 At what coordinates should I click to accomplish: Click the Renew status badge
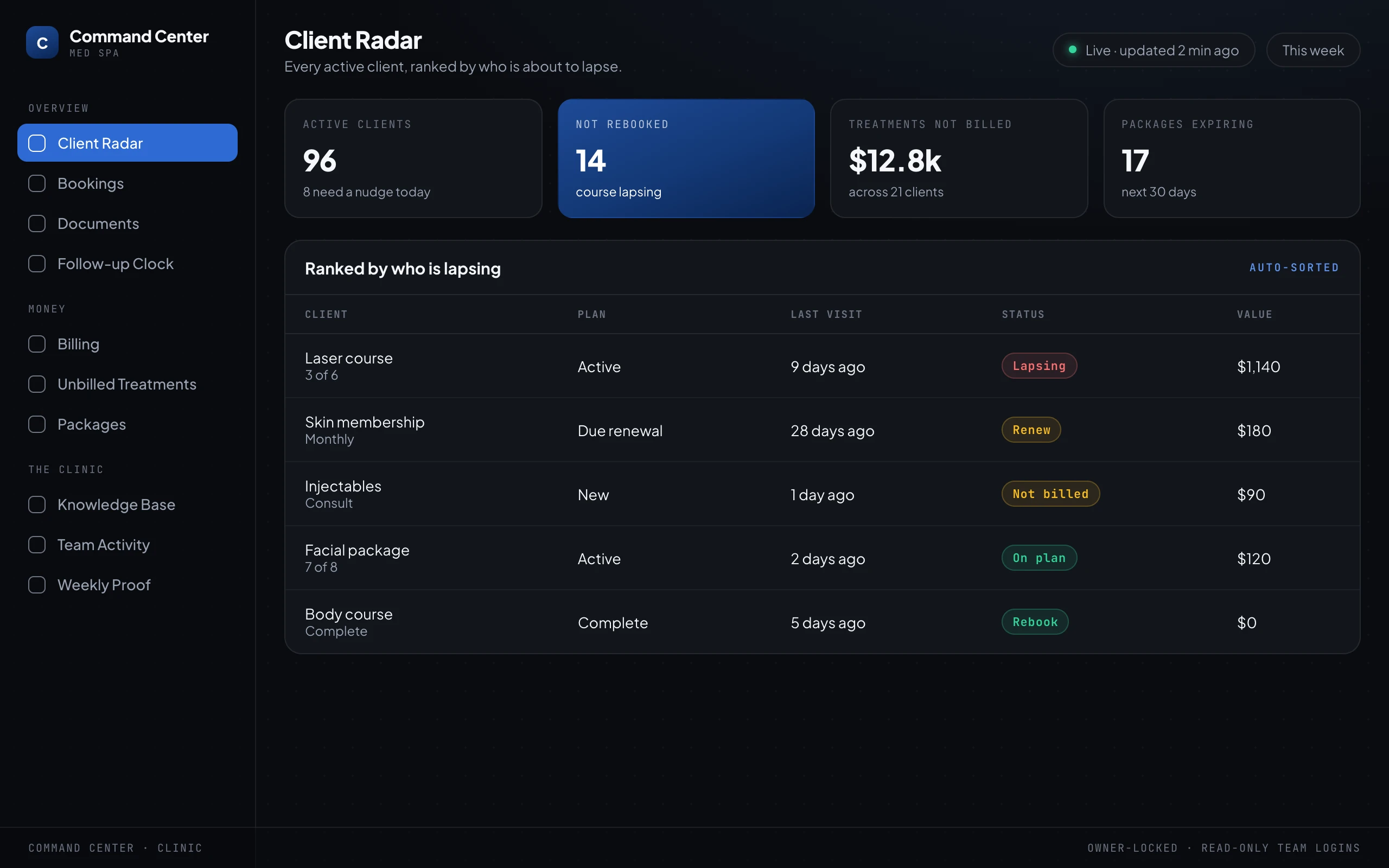pyautogui.click(x=1031, y=430)
